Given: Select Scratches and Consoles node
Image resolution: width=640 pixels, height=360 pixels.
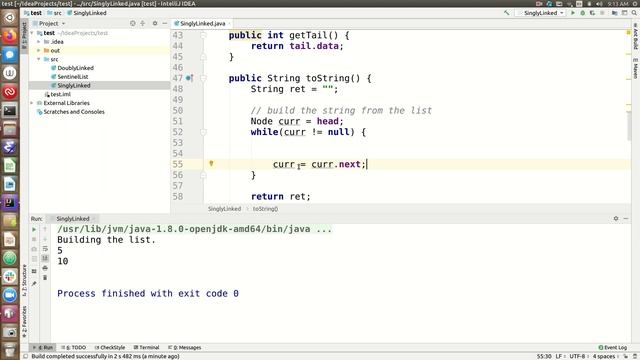Looking at the screenshot, I should pyautogui.click(x=71, y=112).
